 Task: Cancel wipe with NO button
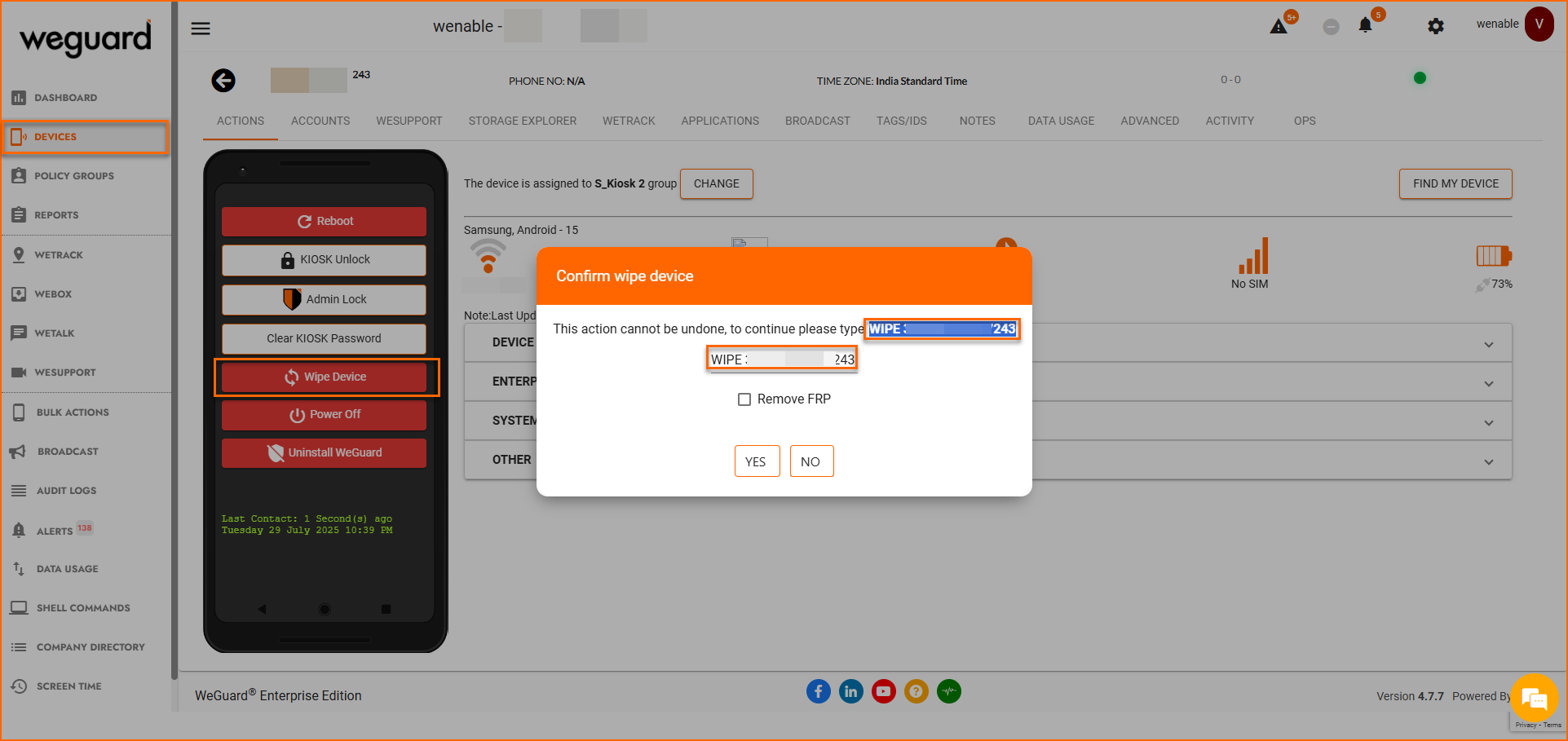811,461
